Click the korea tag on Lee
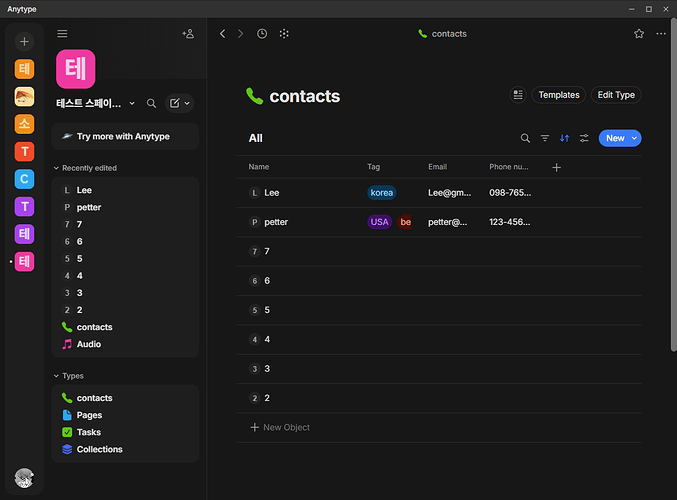The width and height of the screenshot is (677, 500). click(382, 193)
